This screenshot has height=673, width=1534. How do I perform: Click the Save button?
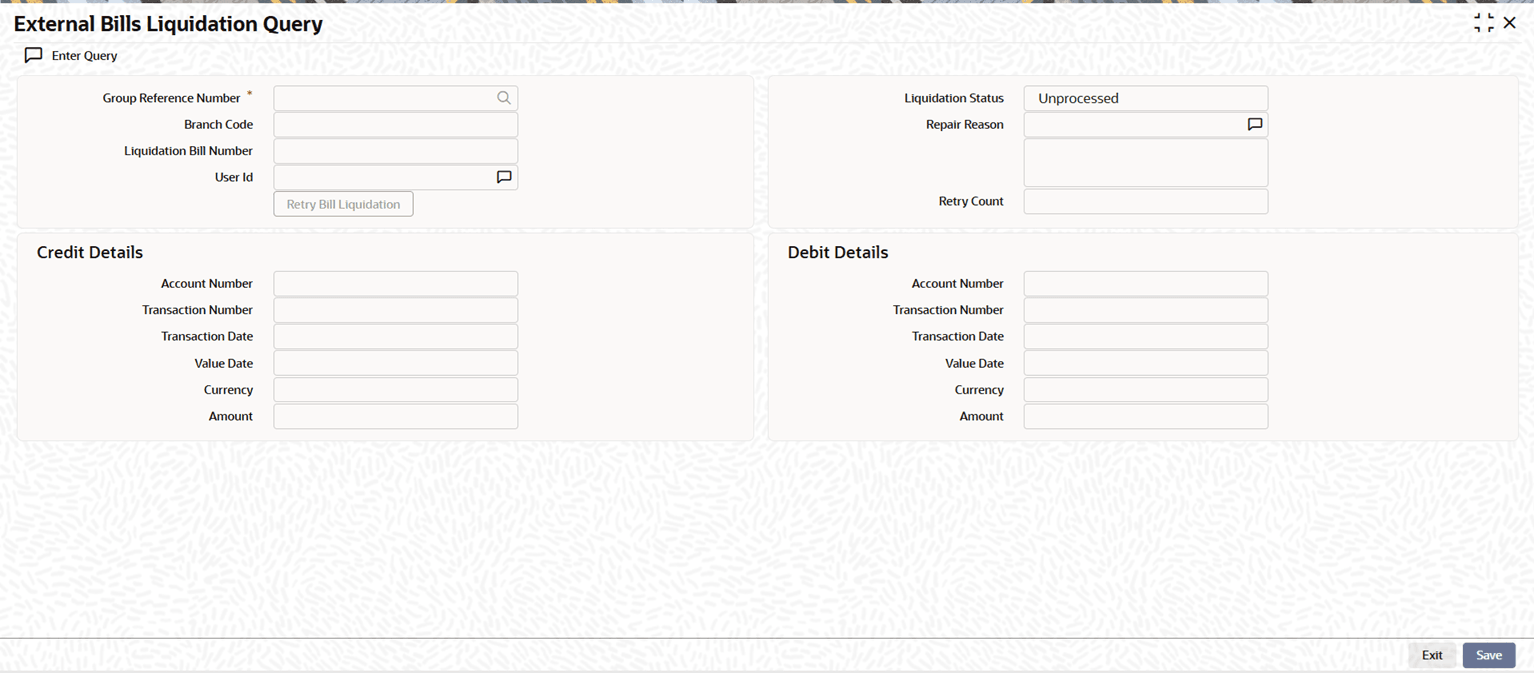(1489, 655)
